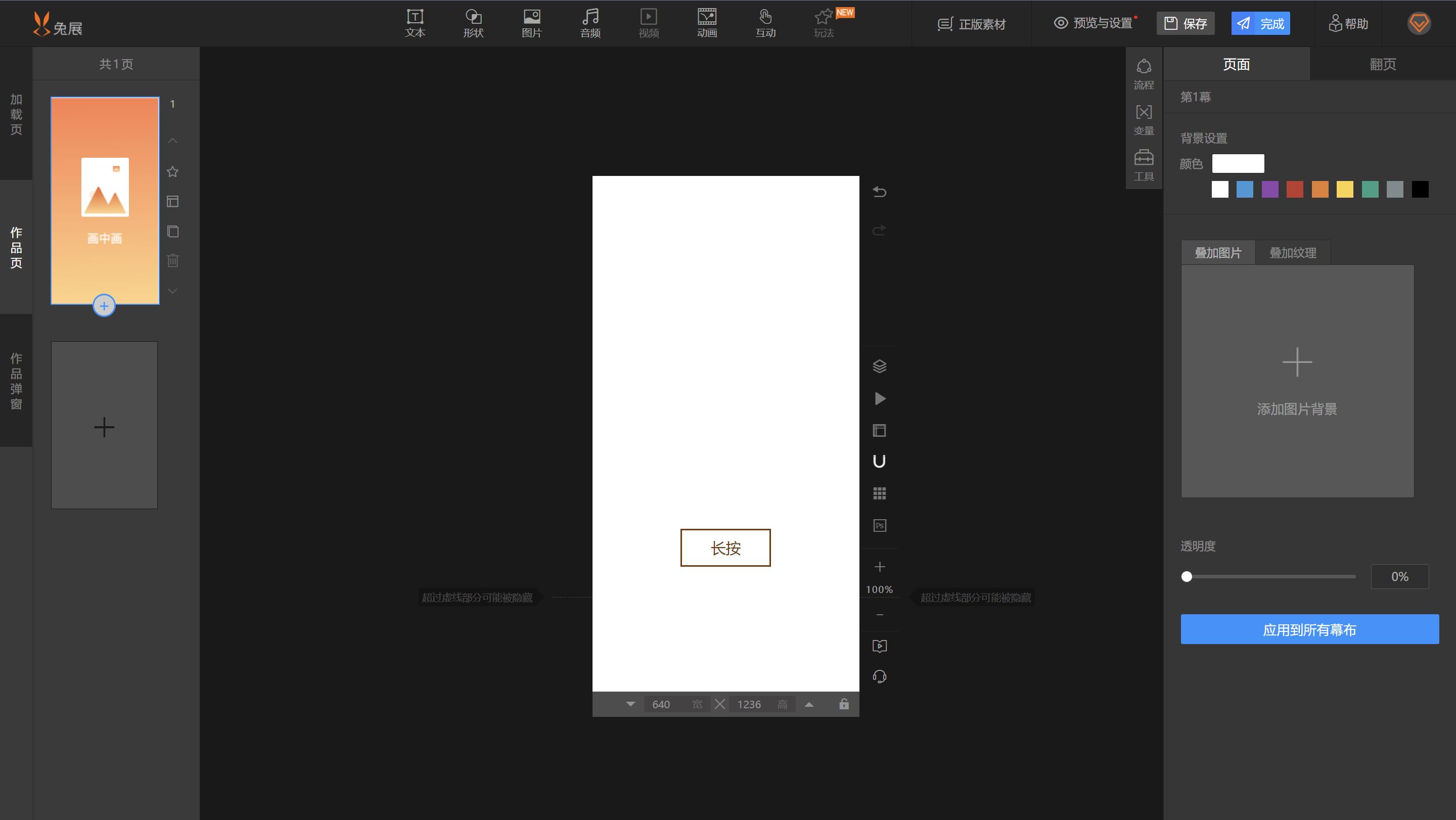Click the star favorite page icon
The height and width of the screenshot is (820, 1456).
(x=173, y=171)
